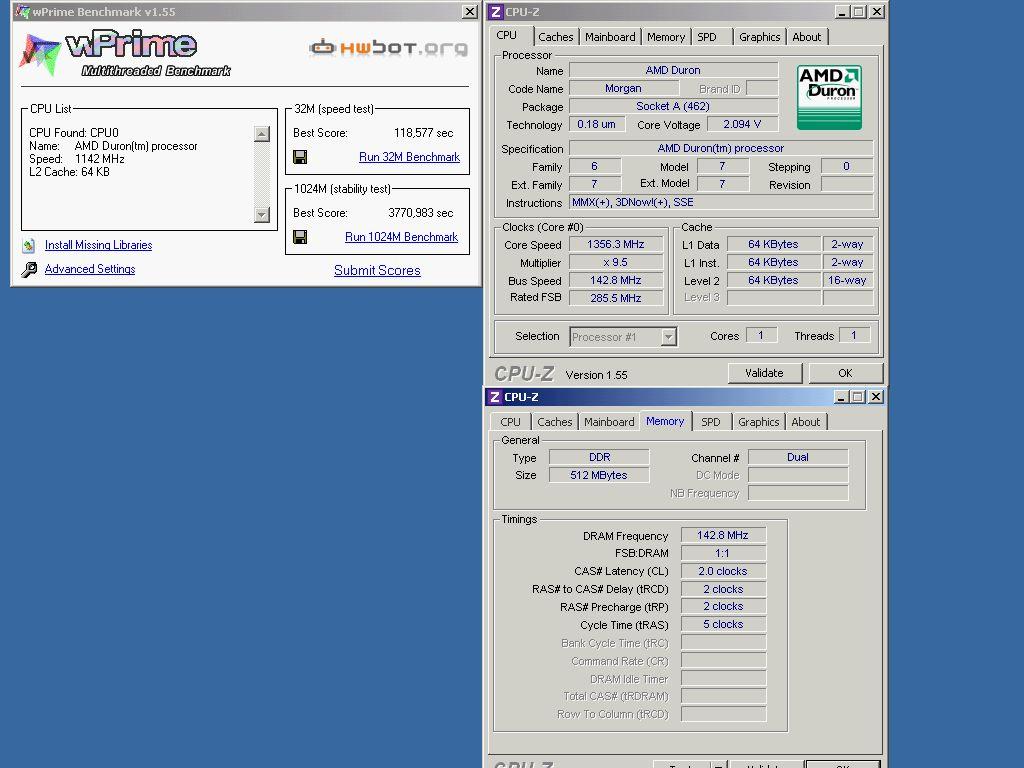This screenshot has height=768, width=1024.
Task: Close the lower CPU-Z Memory window
Action: [x=876, y=396]
